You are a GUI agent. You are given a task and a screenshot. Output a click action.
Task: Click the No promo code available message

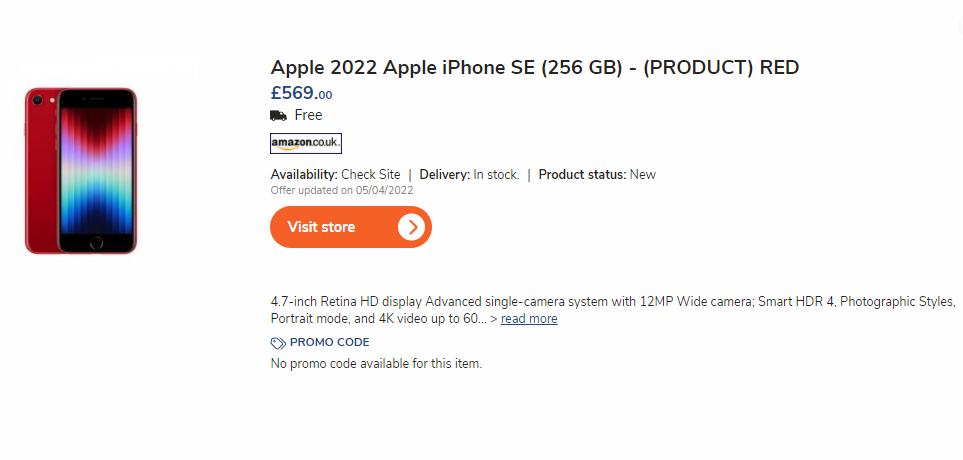click(376, 364)
